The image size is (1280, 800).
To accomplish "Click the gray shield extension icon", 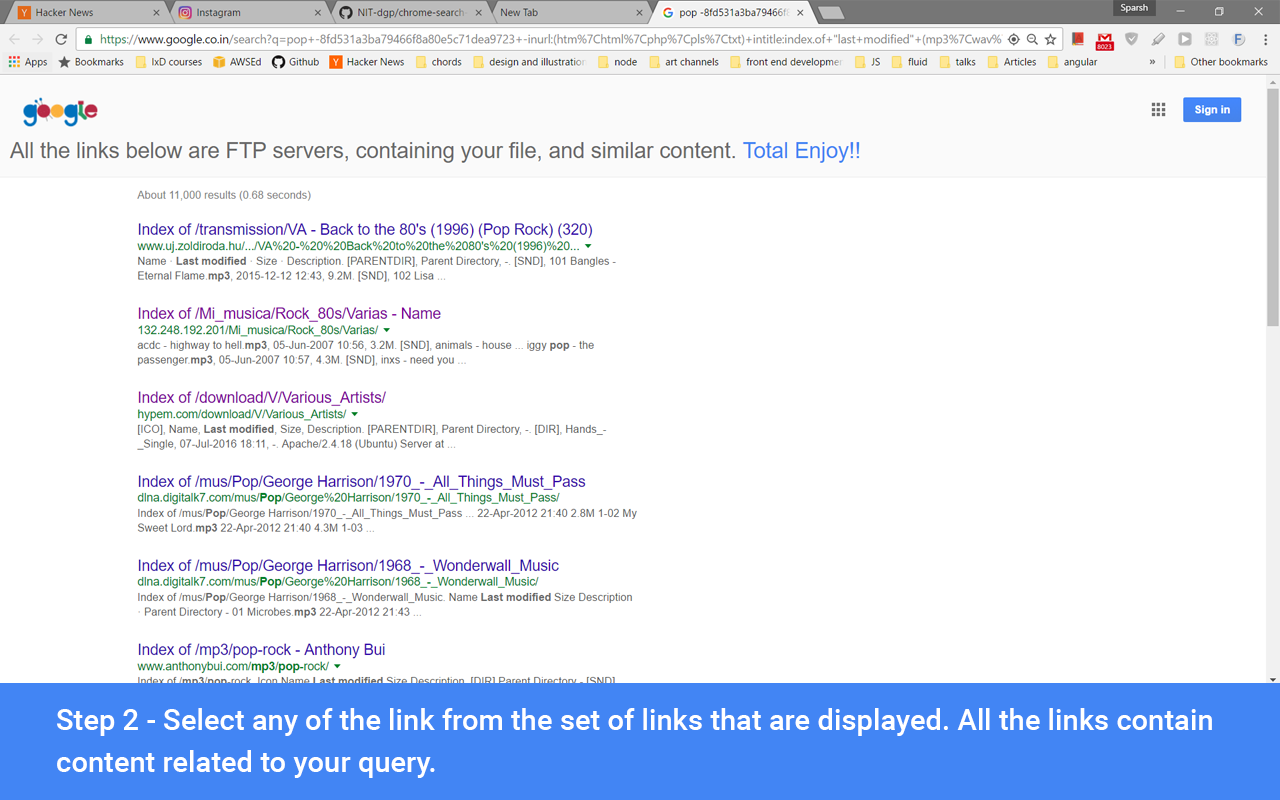I will (1131, 39).
